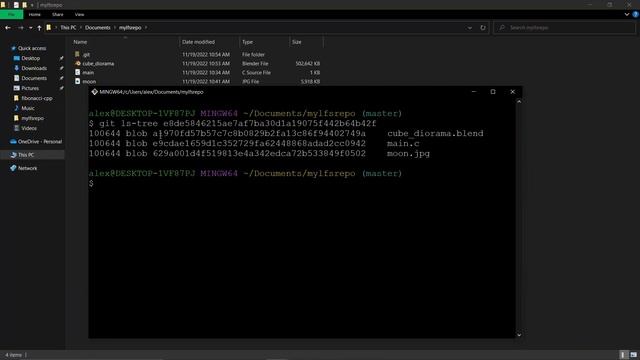Click main.c in terminal output
The width and height of the screenshot is (640, 360).
(x=403, y=144)
